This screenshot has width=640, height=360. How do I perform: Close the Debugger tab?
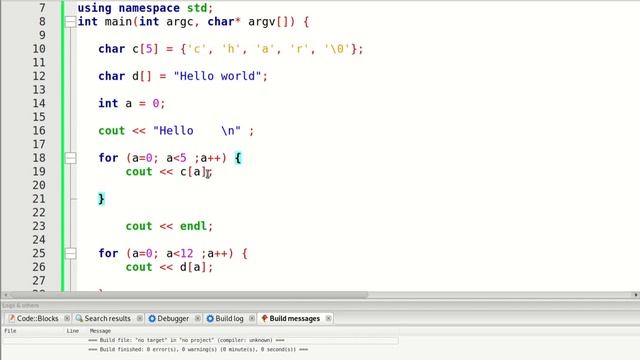pyautogui.click(x=198, y=318)
